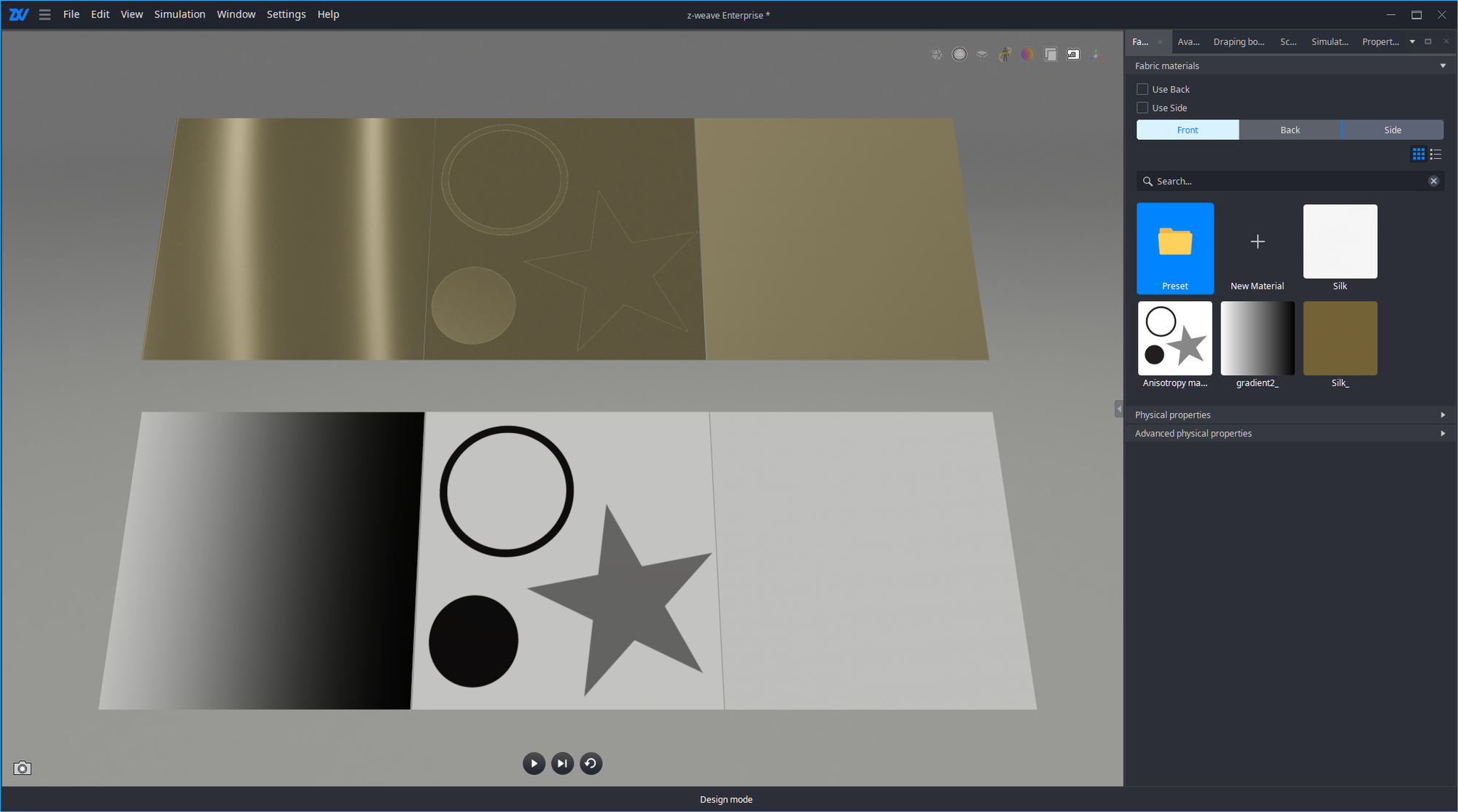The image size is (1458, 812).
Task: Take a screenshot with camera icon
Action: [x=23, y=768]
